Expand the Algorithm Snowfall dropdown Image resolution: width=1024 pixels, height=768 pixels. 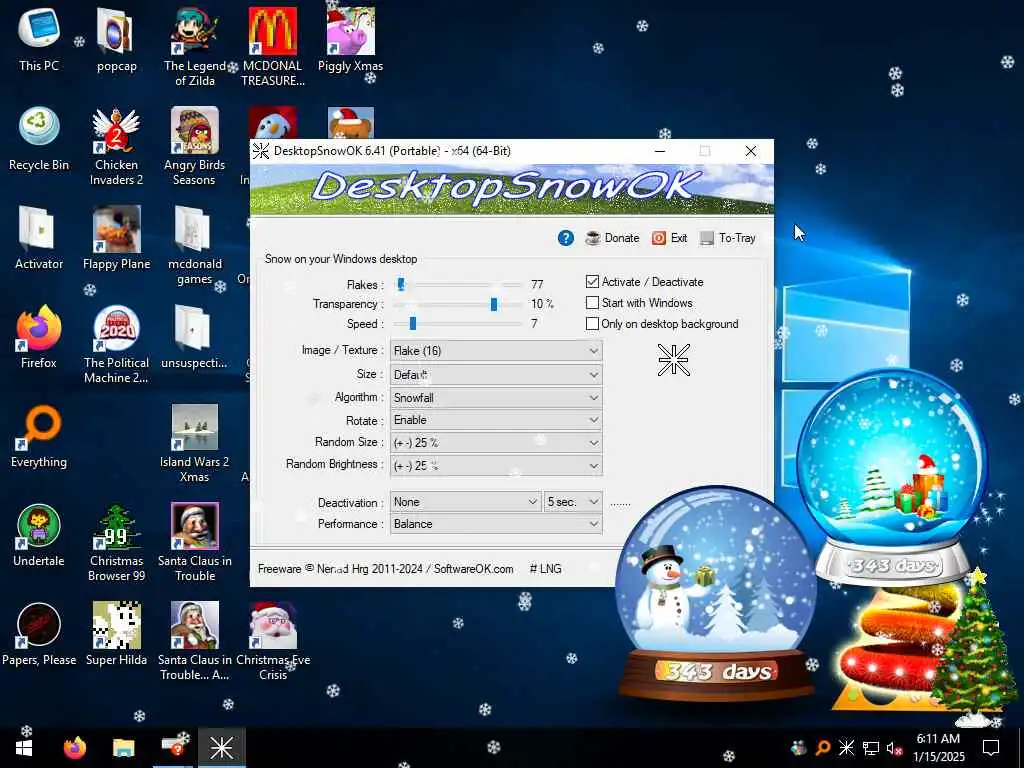click(496, 397)
